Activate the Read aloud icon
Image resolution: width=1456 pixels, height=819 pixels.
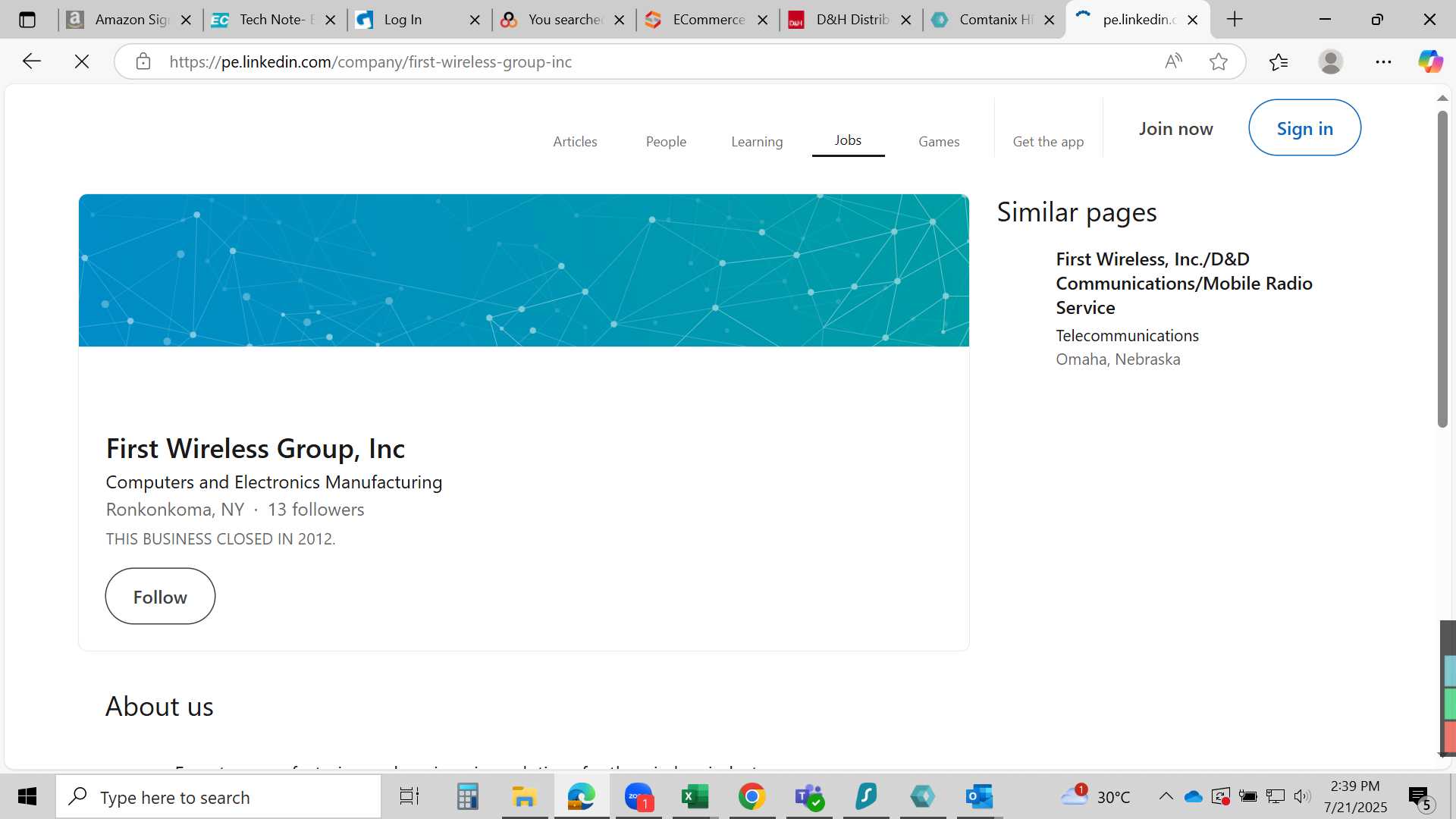point(1173,61)
